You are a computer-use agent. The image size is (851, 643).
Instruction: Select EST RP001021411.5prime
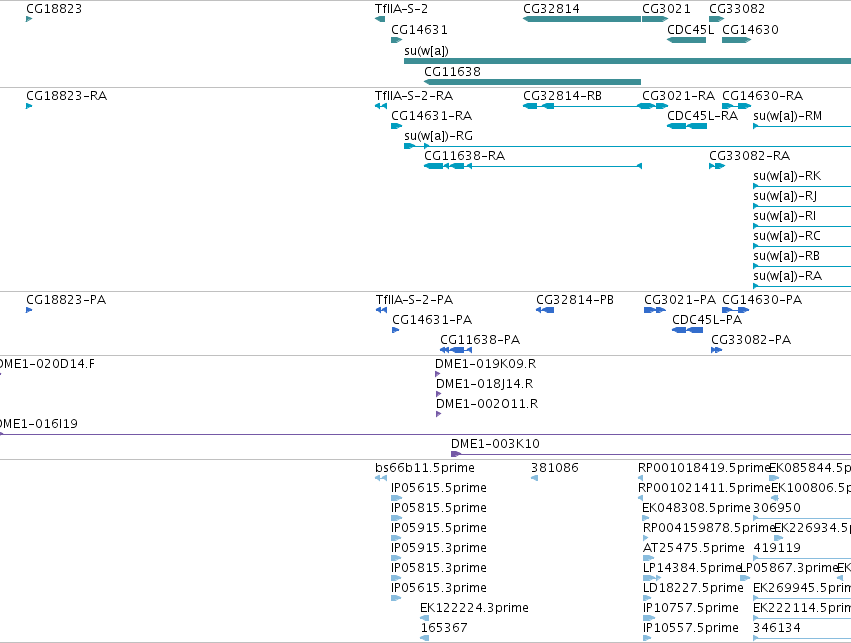tap(704, 488)
